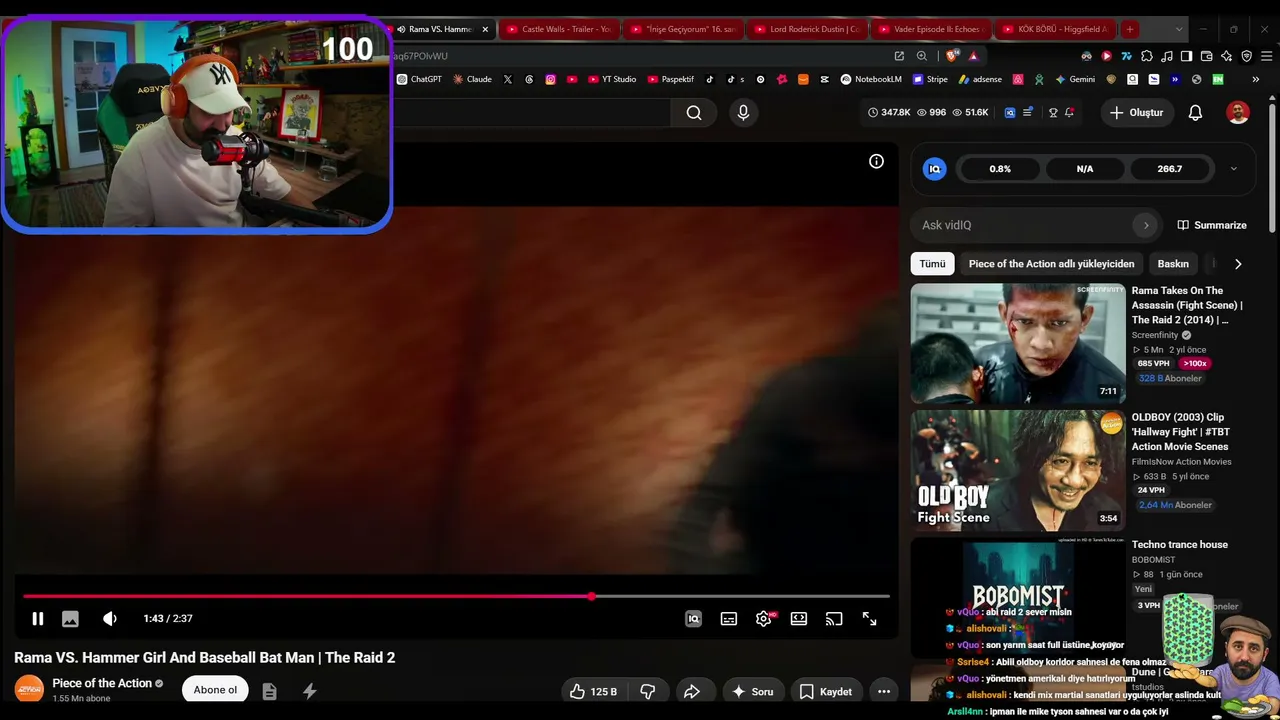Open the more actions three-dot menu
This screenshot has width=1280, height=720.
pyautogui.click(x=884, y=691)
